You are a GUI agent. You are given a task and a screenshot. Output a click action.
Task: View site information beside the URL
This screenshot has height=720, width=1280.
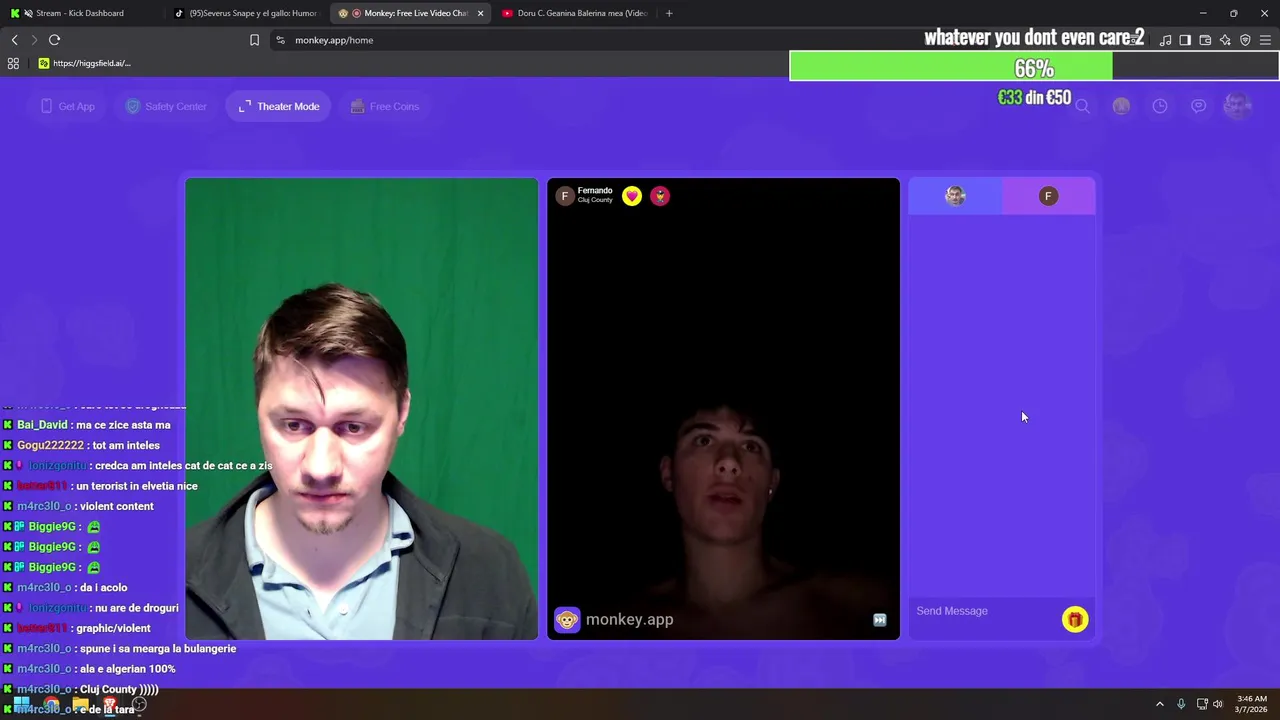[280, 40]
